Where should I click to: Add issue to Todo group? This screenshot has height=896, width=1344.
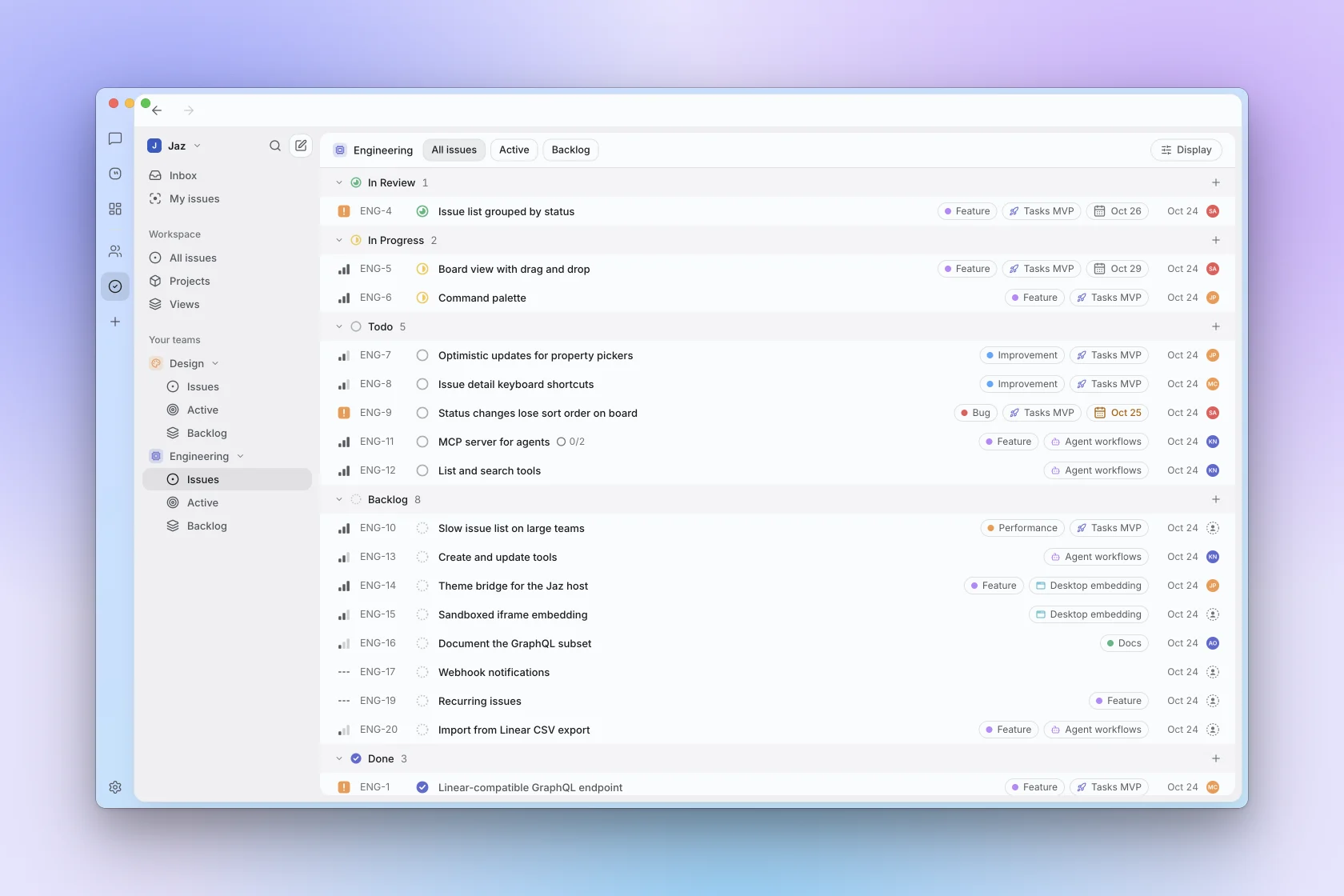pos(1216,326)
